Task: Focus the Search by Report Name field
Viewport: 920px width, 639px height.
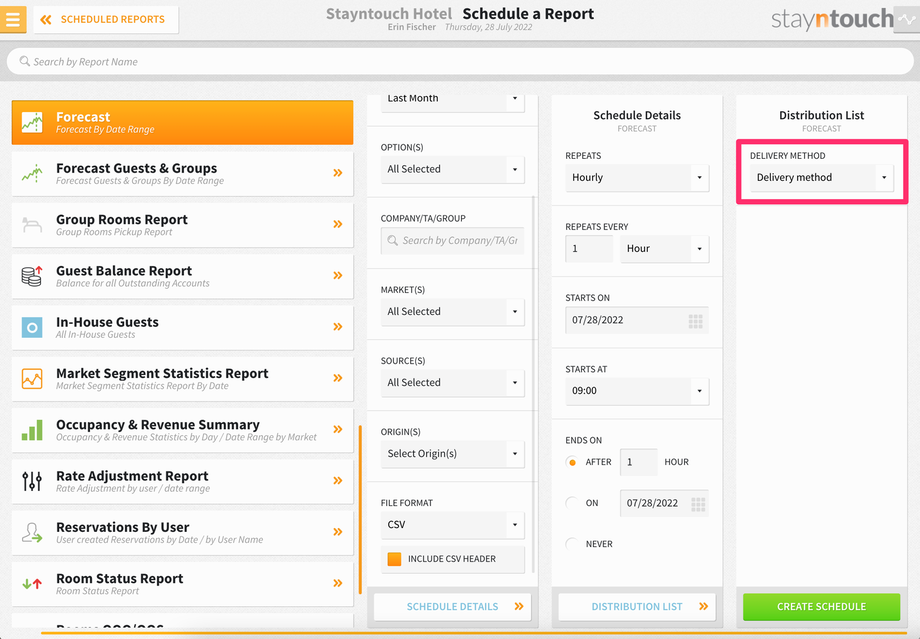Action: click(460, 61)
